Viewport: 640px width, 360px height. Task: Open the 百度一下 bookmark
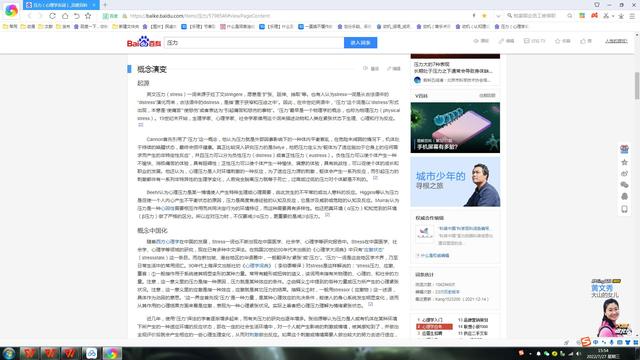(91, 27)
